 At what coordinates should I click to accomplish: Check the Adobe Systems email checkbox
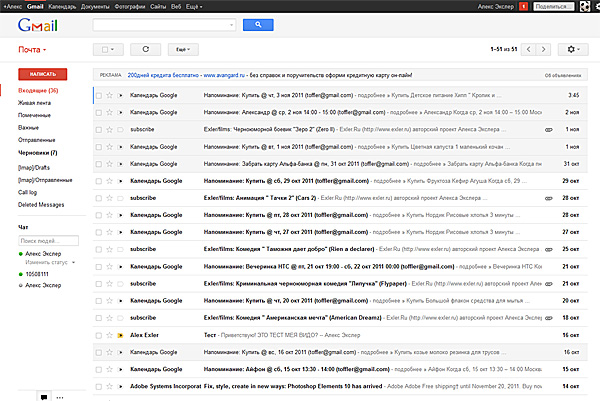tap(97, 386)
